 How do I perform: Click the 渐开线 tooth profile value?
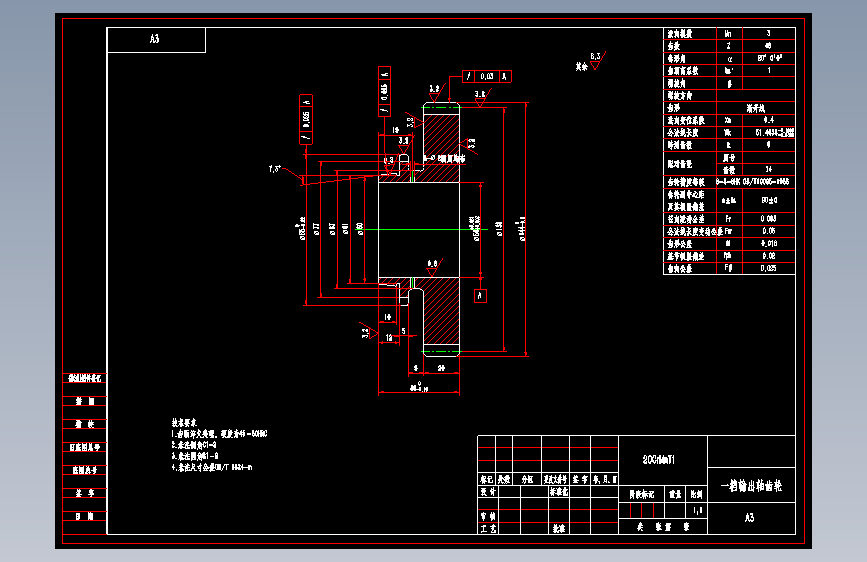[755, 108]
